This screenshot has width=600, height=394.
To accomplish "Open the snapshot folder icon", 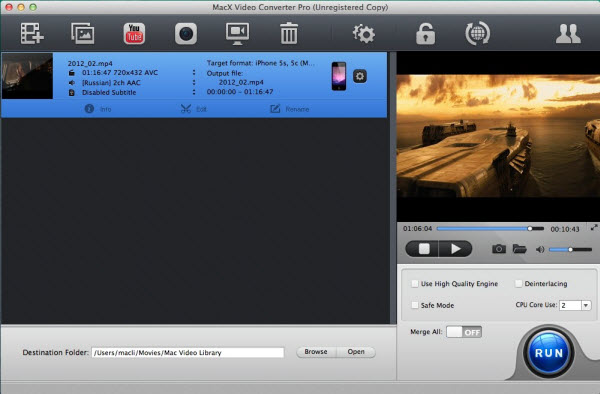I will [x=519, y=249].
